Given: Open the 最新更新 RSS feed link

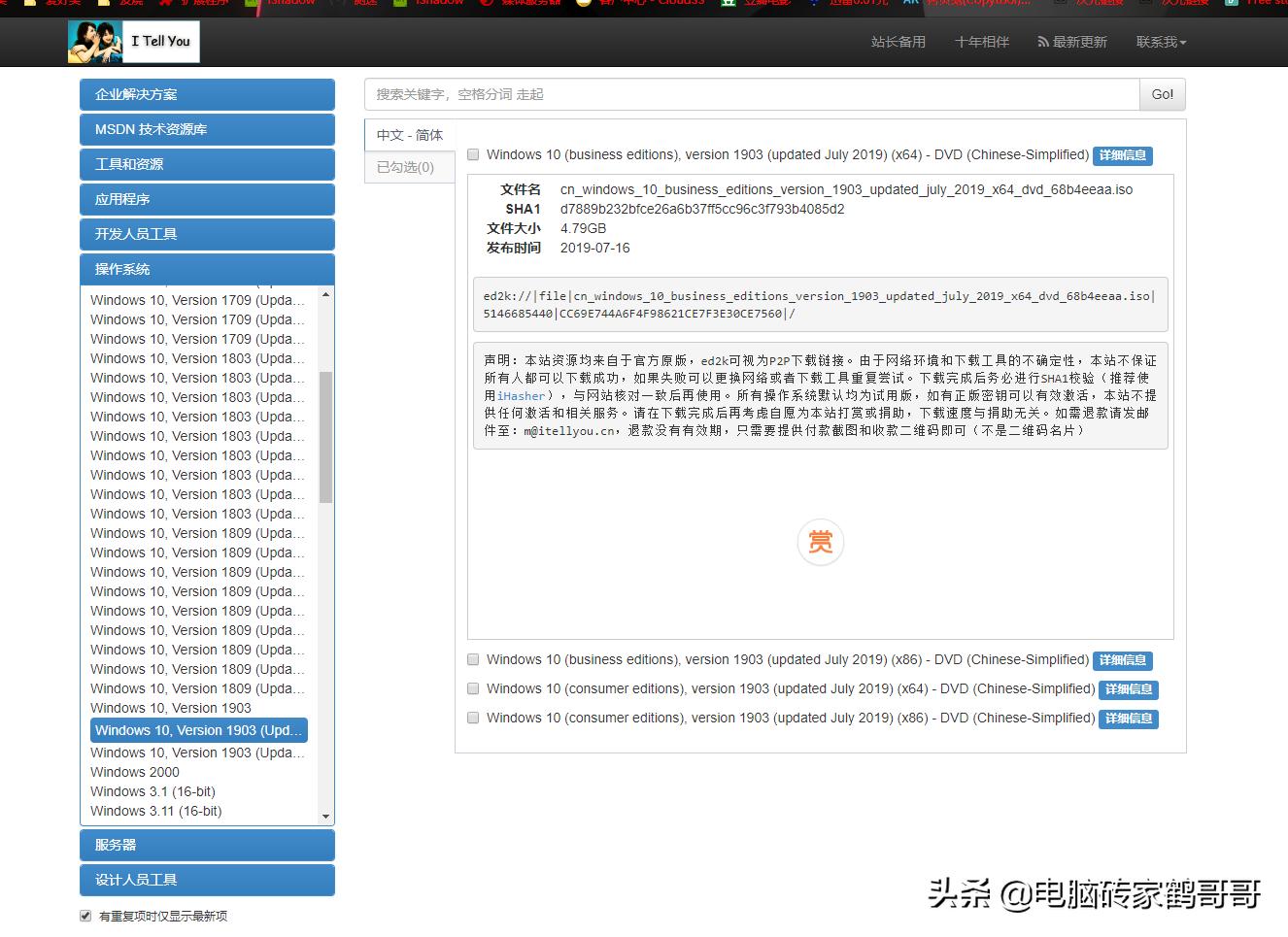Looking at the screenshot, I should click(1072, 42).
